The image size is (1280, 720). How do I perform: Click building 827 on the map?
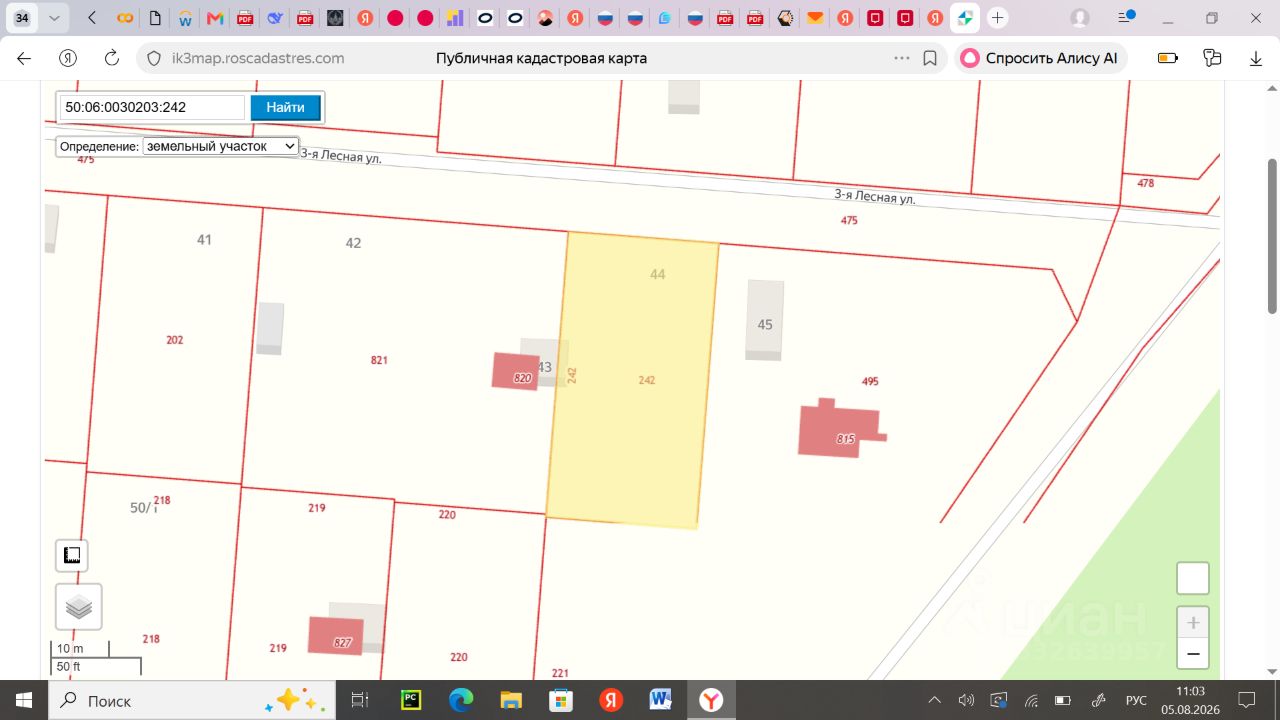click(336, 636)
